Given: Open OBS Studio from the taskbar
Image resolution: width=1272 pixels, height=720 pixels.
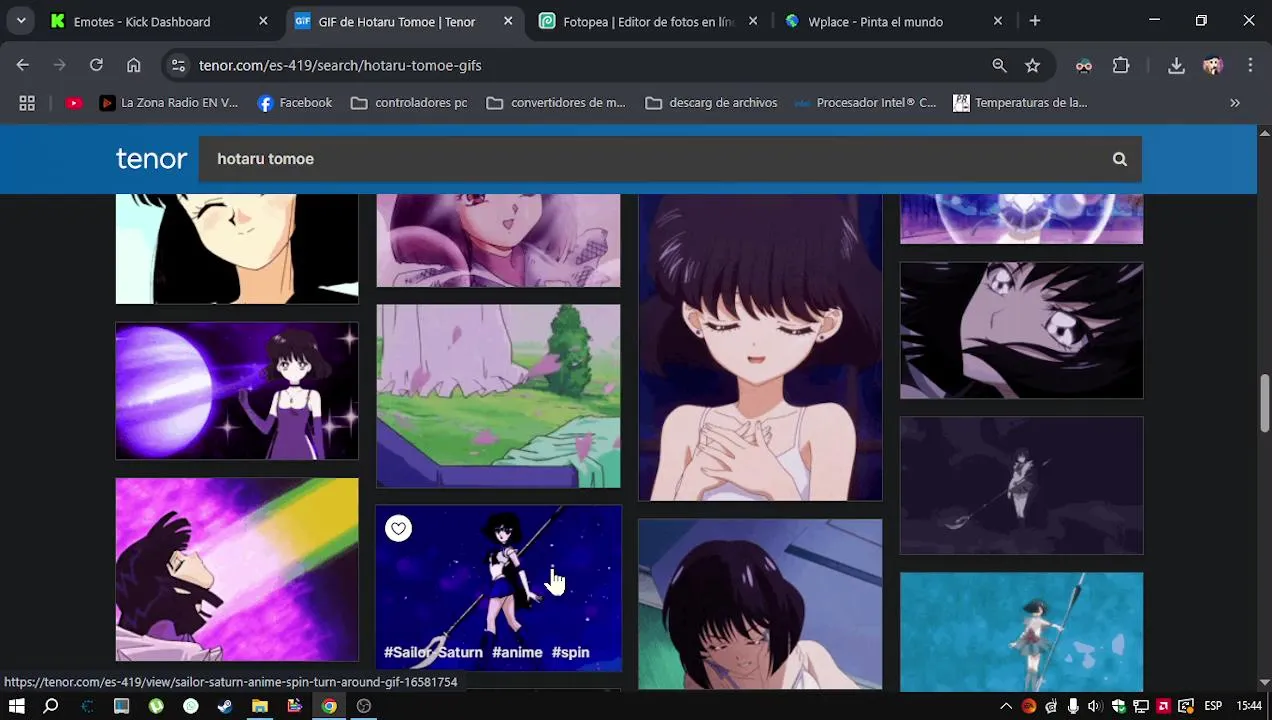Looking at the screenshot, I should coord(364,706).
